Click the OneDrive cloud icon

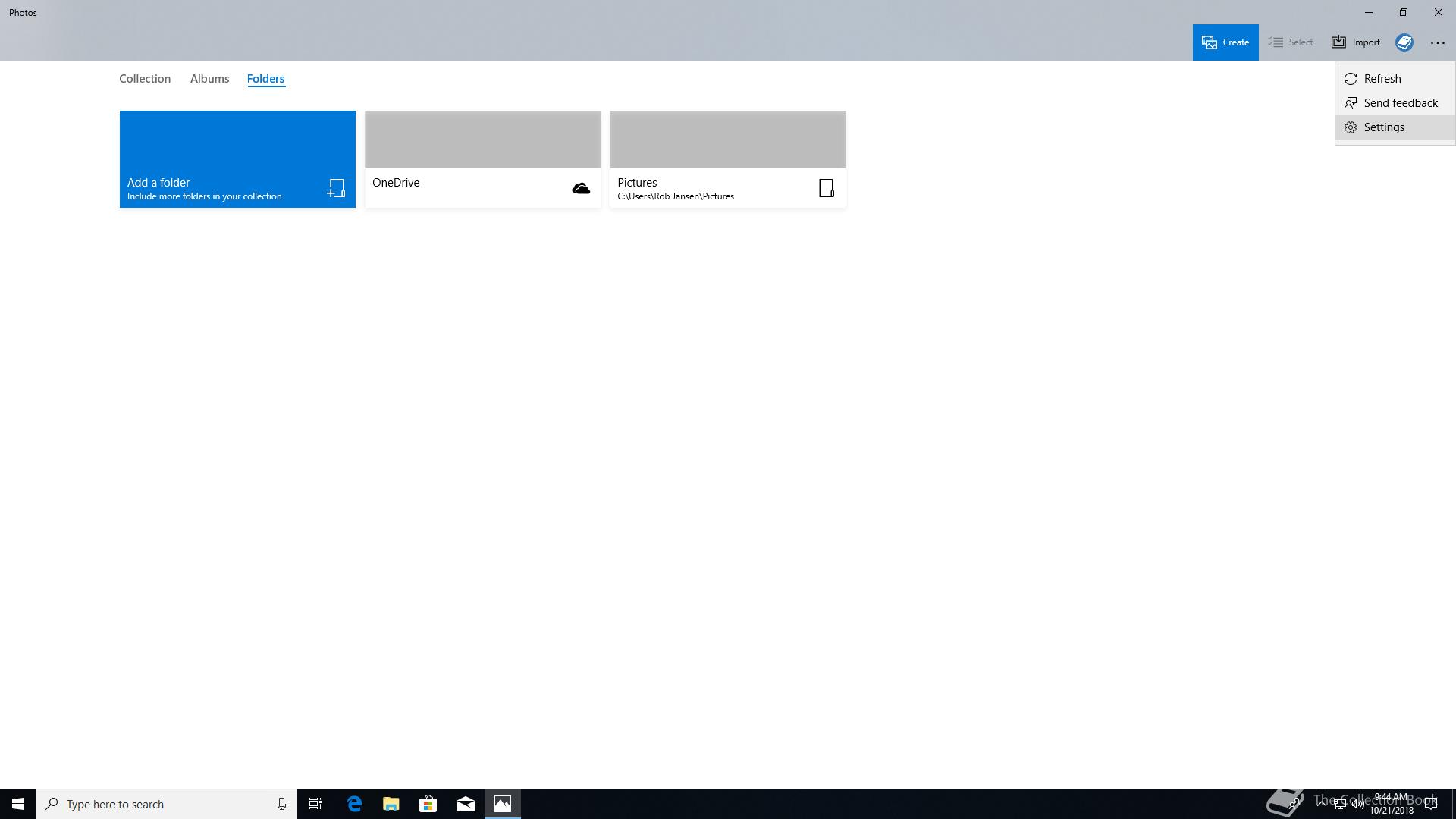581,188
